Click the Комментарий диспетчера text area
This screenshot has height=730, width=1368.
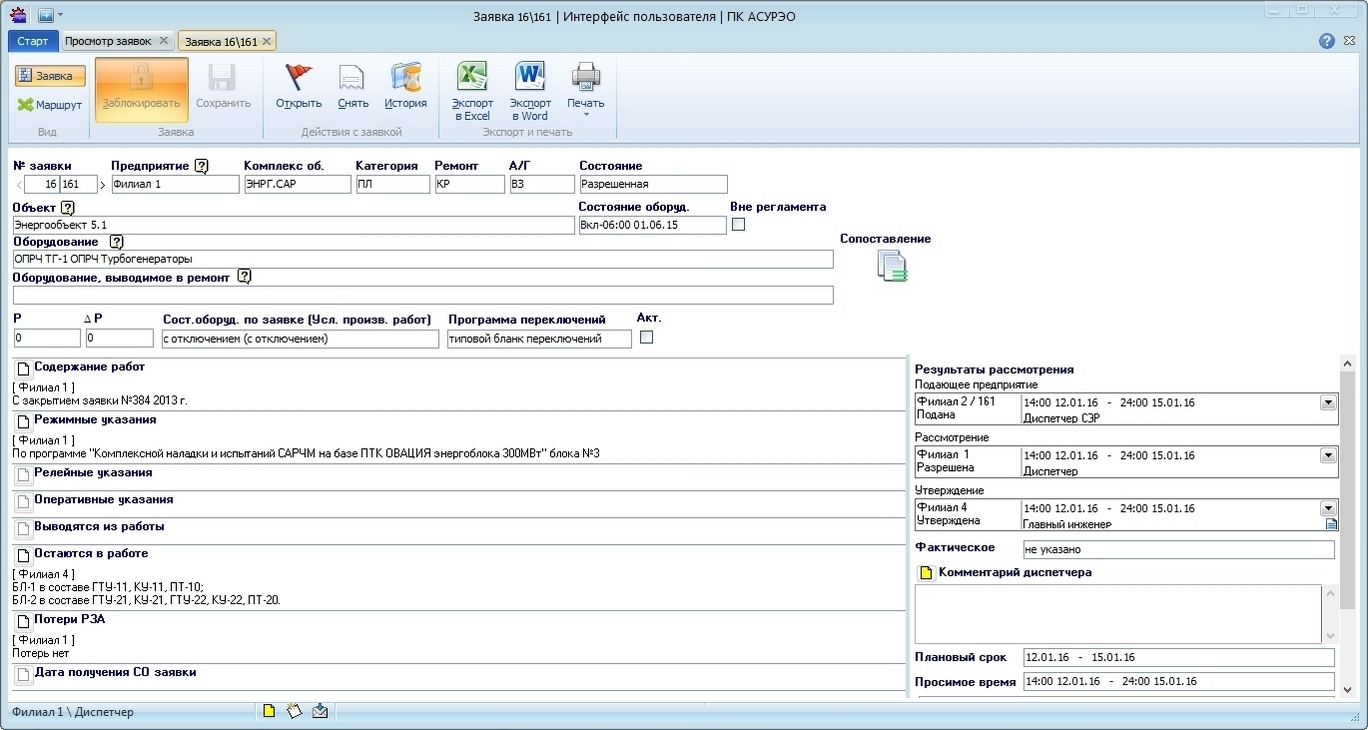pyautogui.click(x=1118, y=614)
